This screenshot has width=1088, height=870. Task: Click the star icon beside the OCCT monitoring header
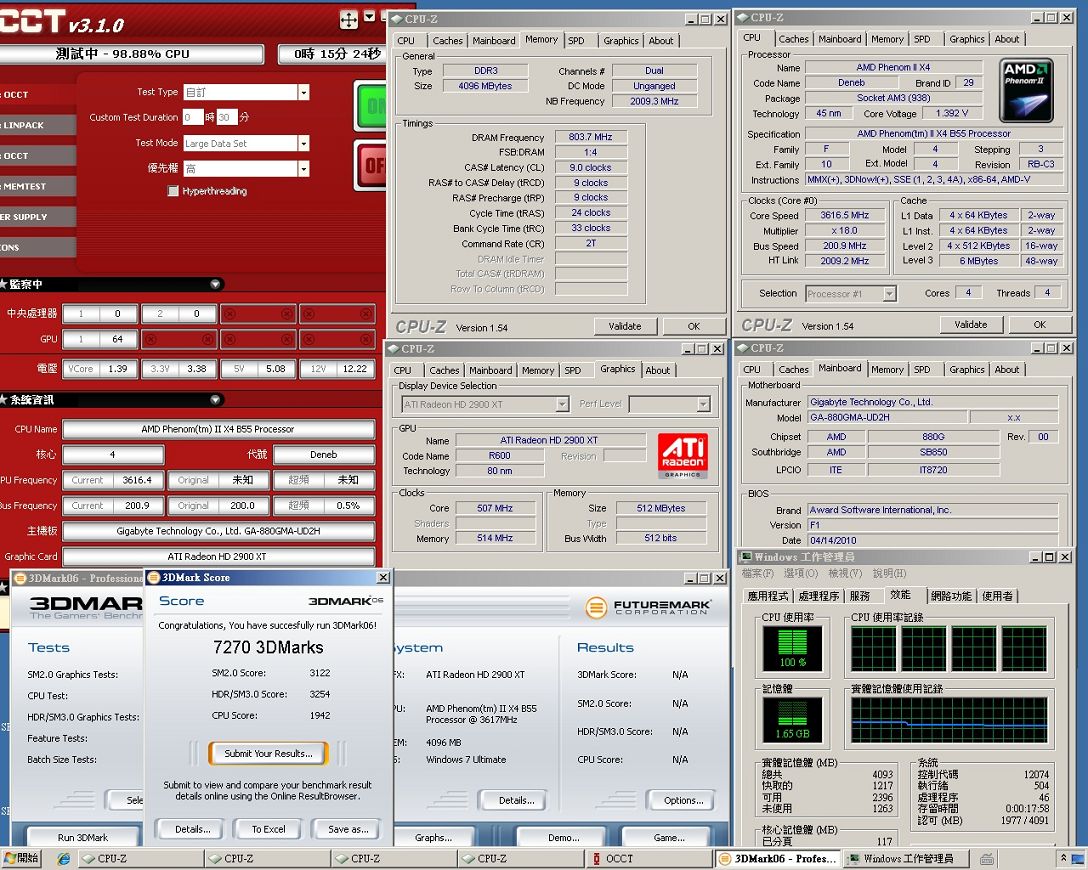point(3,284)
